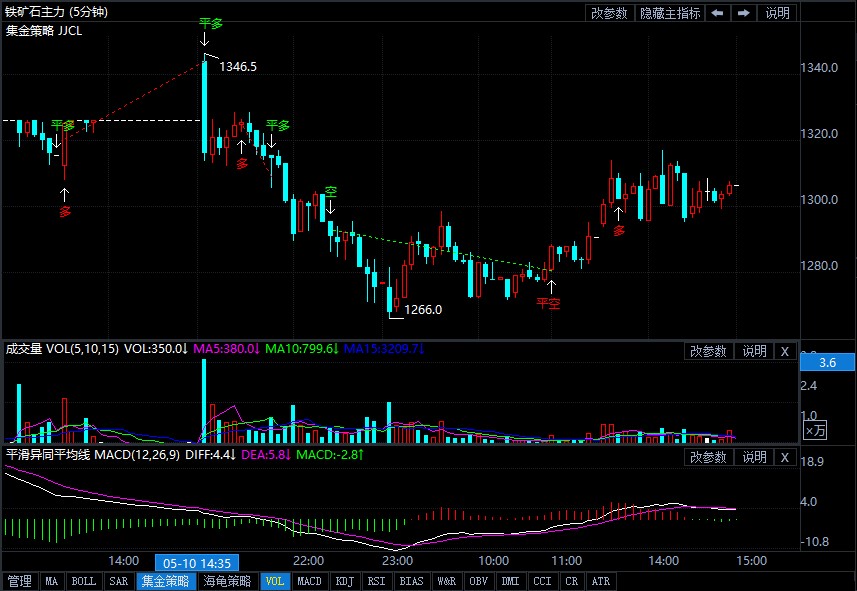This screenshot has width=857, height=591.
Task: Open 改参数 for the MACD panel
Action: (x=708, y=457)
